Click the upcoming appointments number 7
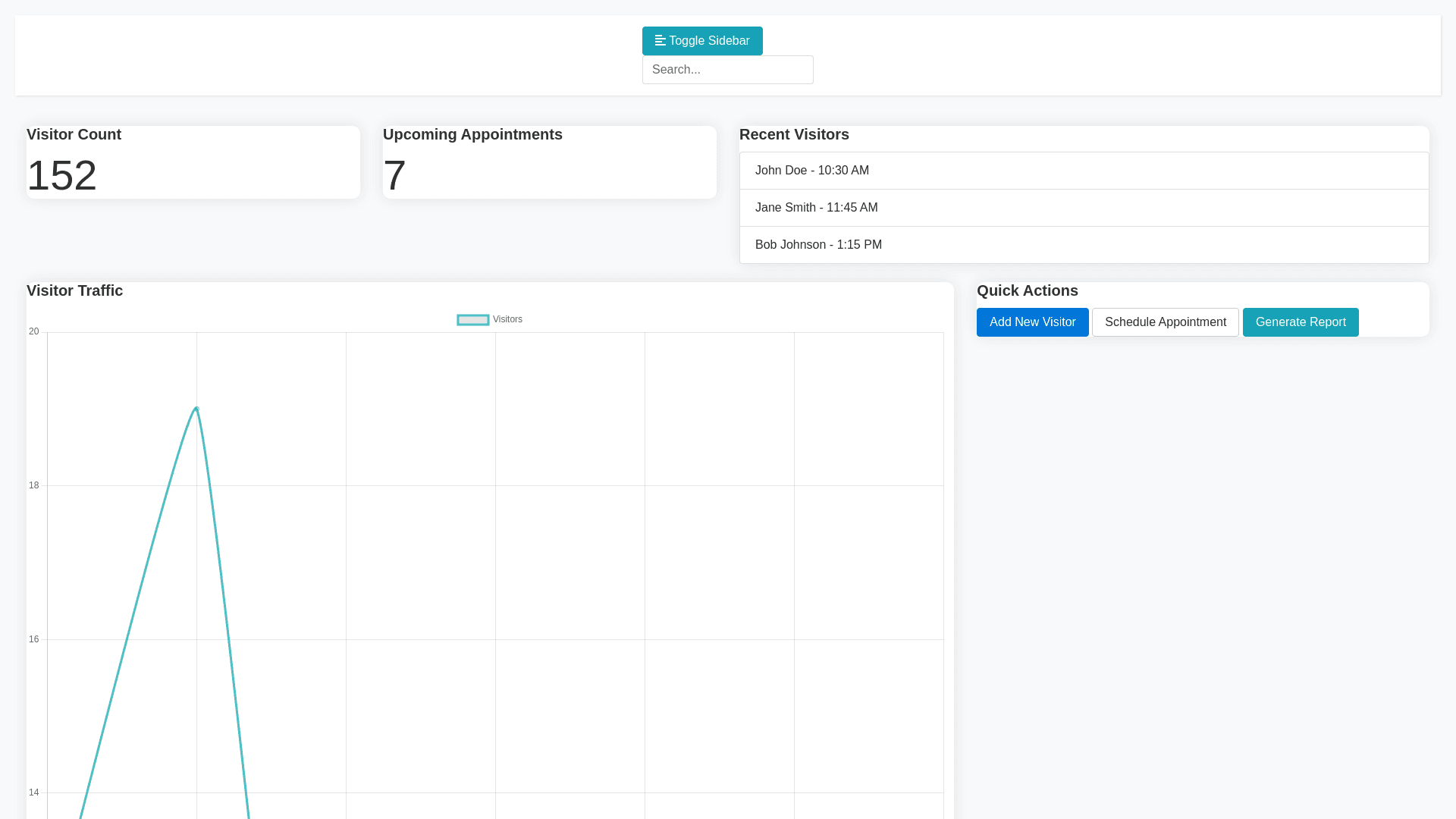 click(394, 175)
